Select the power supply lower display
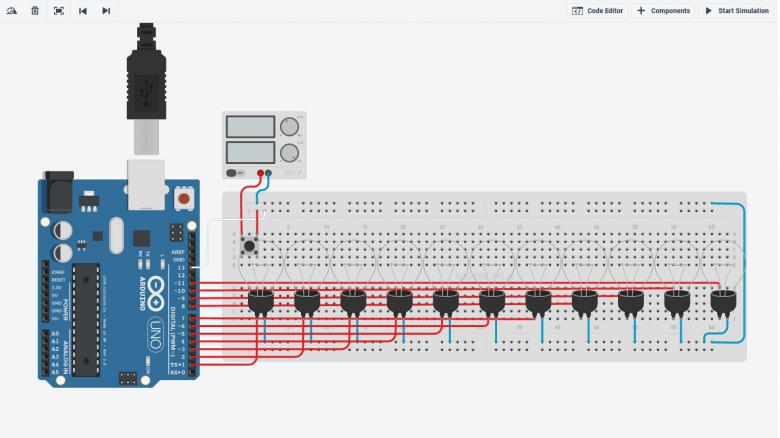The width and height of the screenshot is (780, 438). (x=250, y=153)
